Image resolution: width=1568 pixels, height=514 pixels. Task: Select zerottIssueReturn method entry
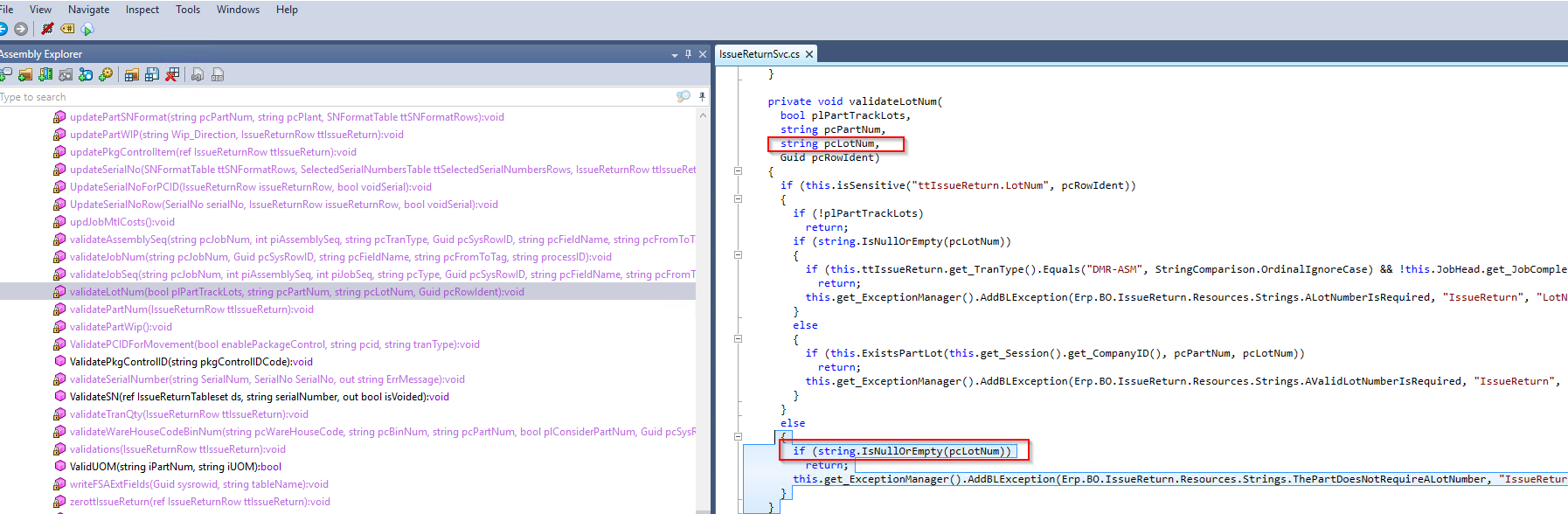tap(199, 502)
